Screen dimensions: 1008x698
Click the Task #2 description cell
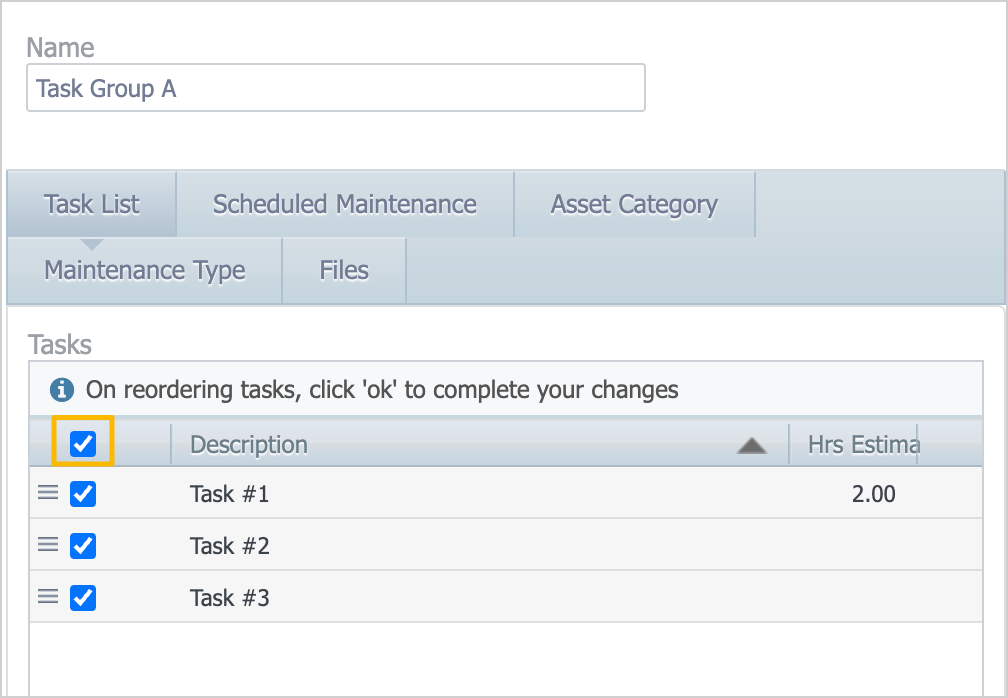pos(229,546)
